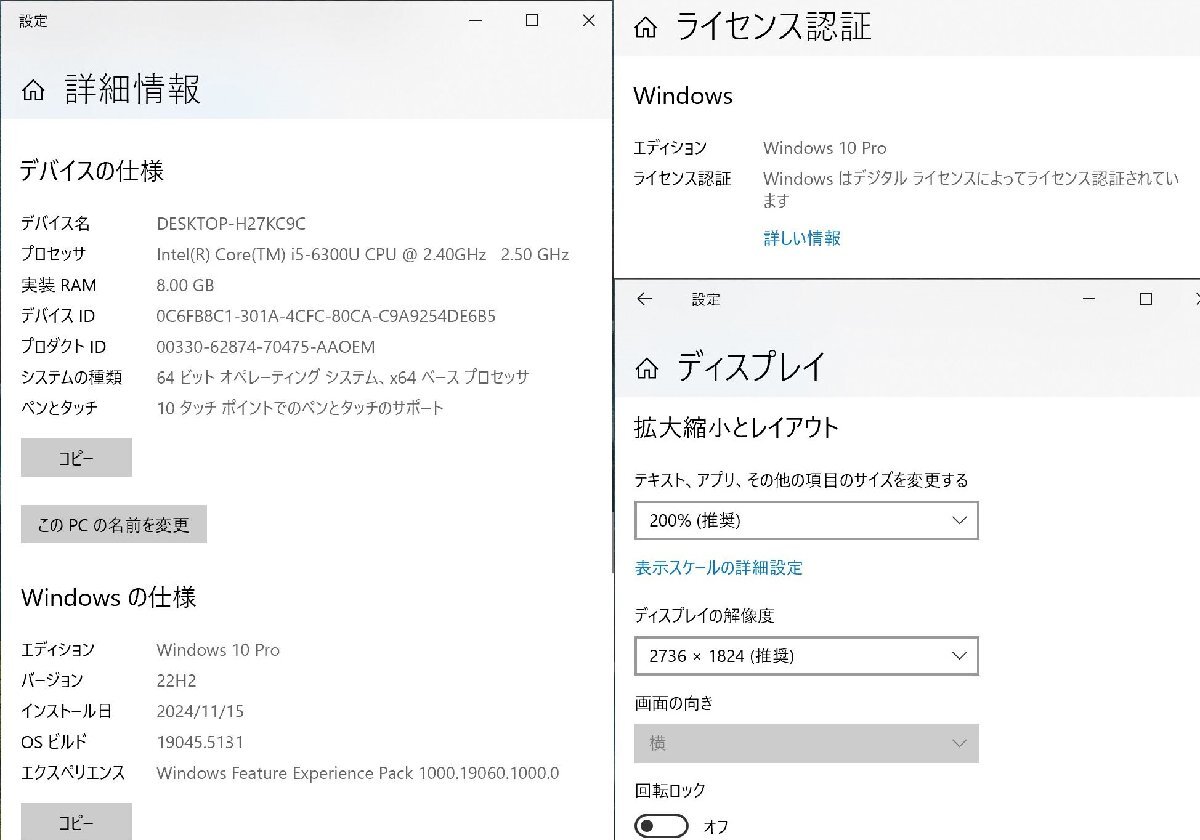Select product ID 00330-62874-70475-AAOEM

coord(265,347)
